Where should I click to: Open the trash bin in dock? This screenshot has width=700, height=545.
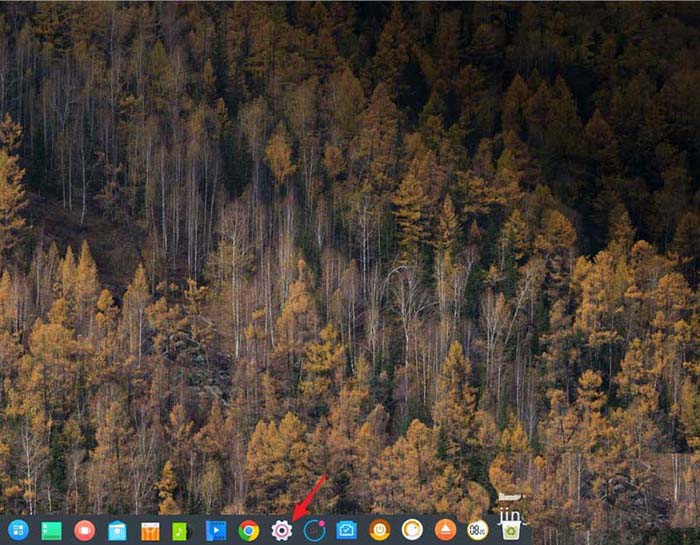click(511, 531)
